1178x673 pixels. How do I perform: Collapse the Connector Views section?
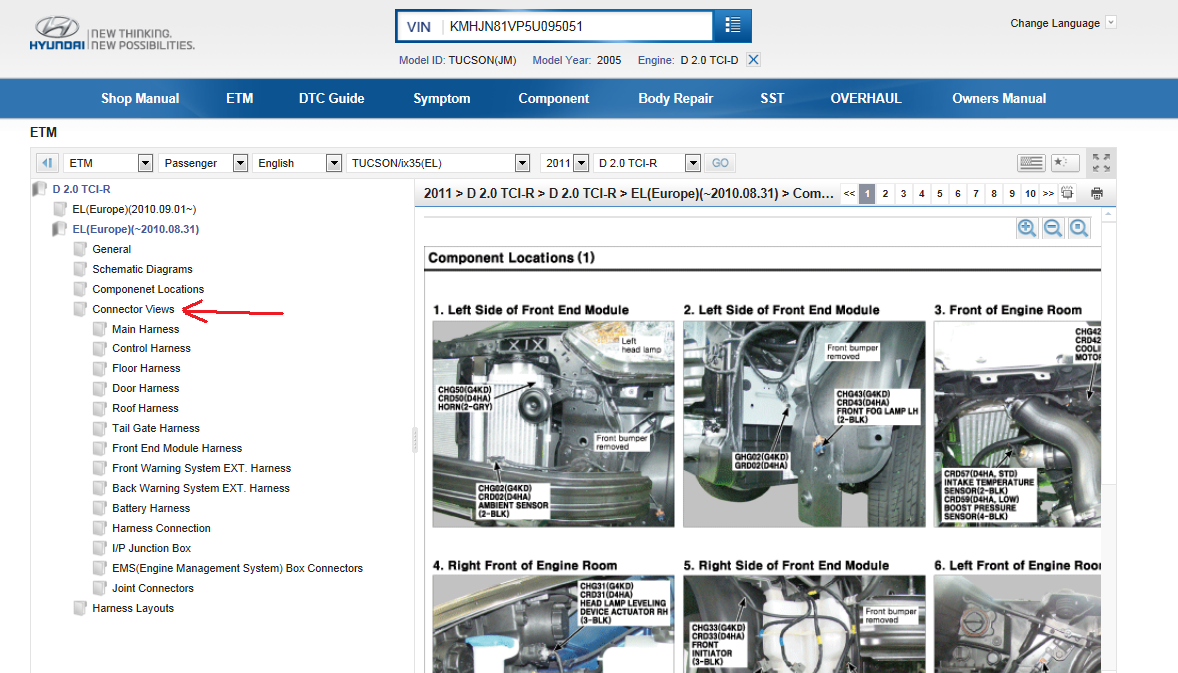(x=133, y=309)
